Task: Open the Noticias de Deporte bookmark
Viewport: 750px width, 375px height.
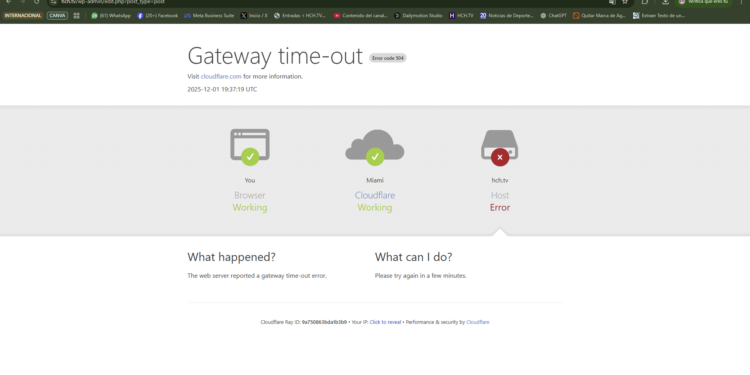Action: [507, 16]
